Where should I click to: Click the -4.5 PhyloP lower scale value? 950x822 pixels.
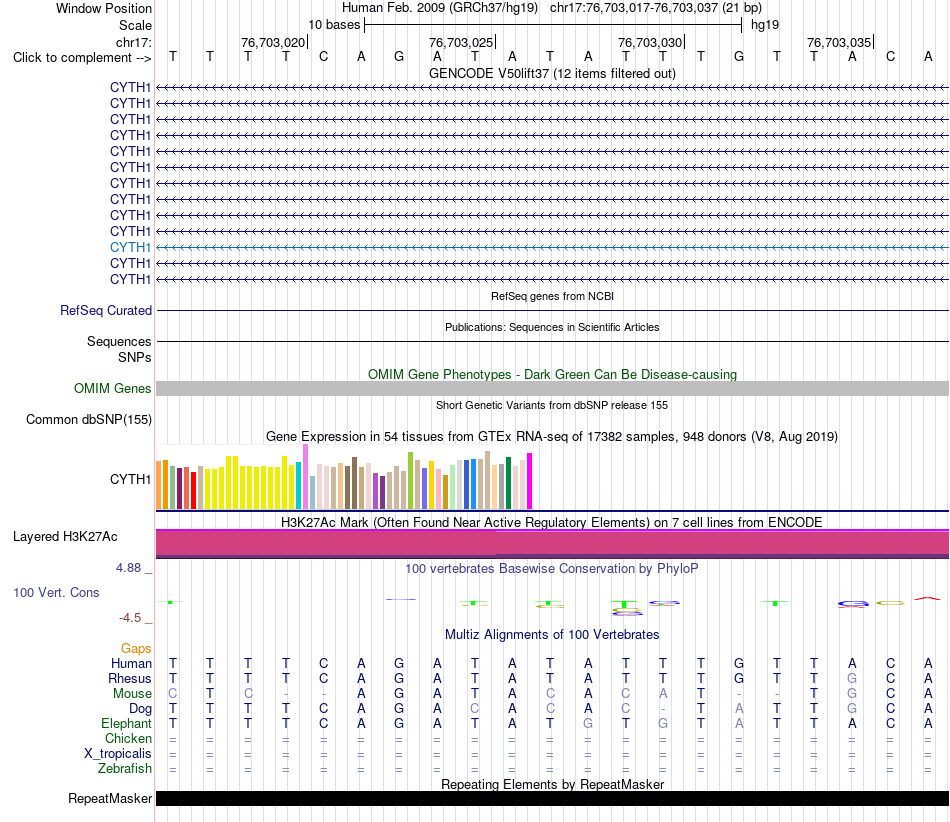coord(130,618)
